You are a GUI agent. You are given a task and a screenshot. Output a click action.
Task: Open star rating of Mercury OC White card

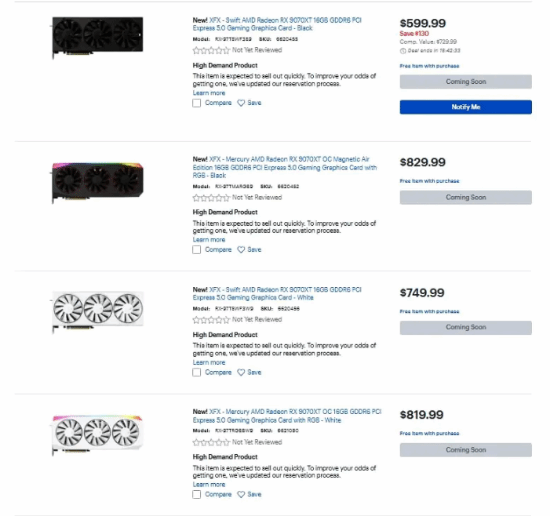pos(211,442)
